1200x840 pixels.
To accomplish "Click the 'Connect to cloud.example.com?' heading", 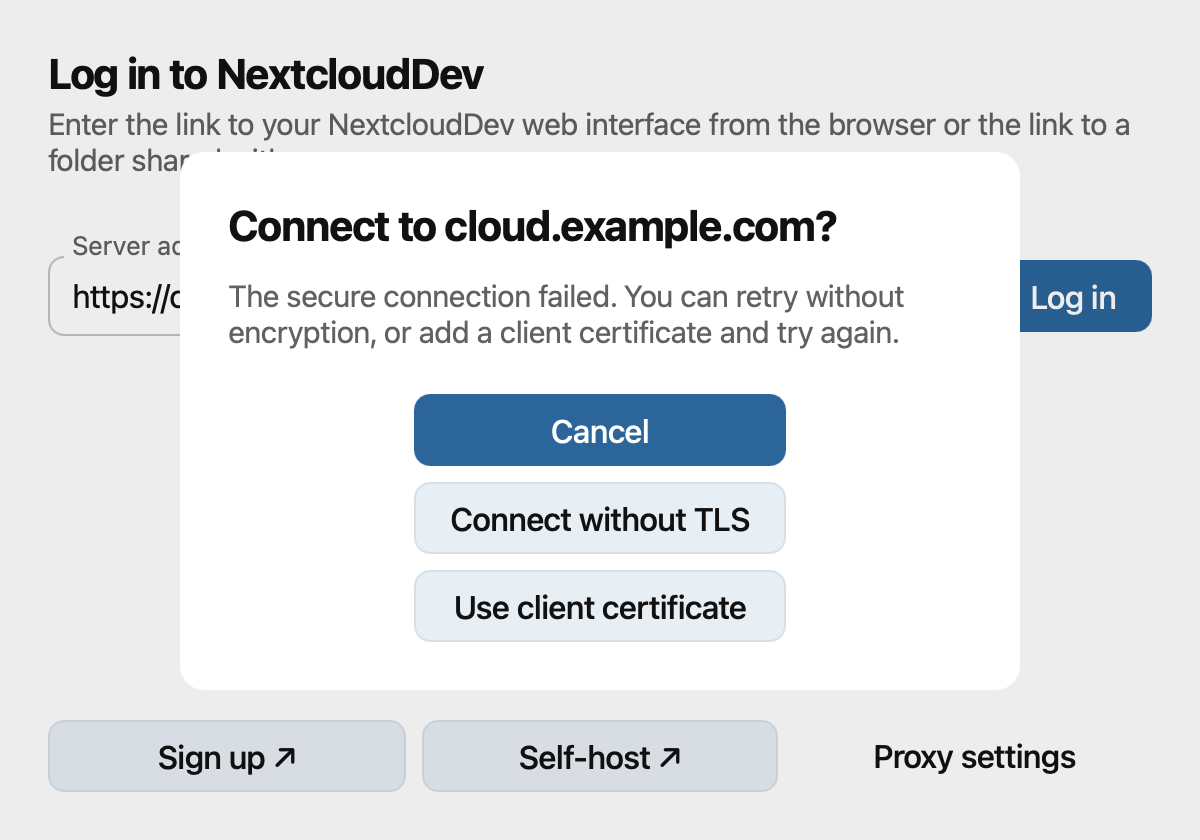I will (x=532, y=229).
